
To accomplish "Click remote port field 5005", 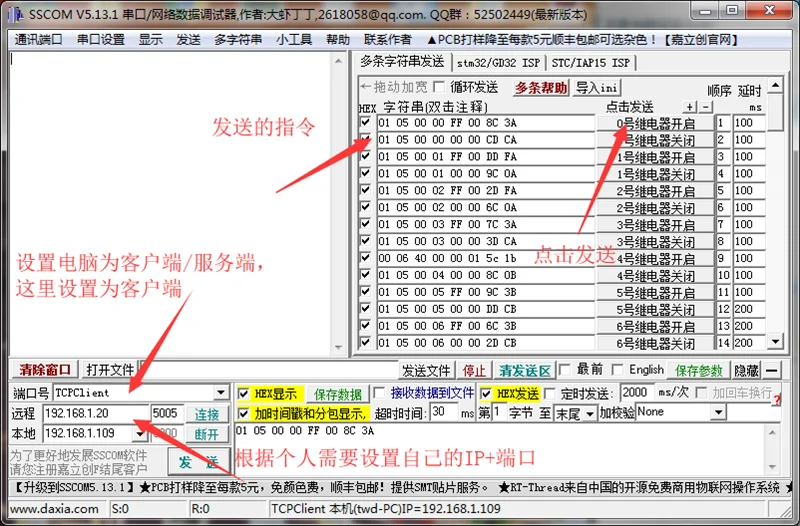I will point(167,413).
